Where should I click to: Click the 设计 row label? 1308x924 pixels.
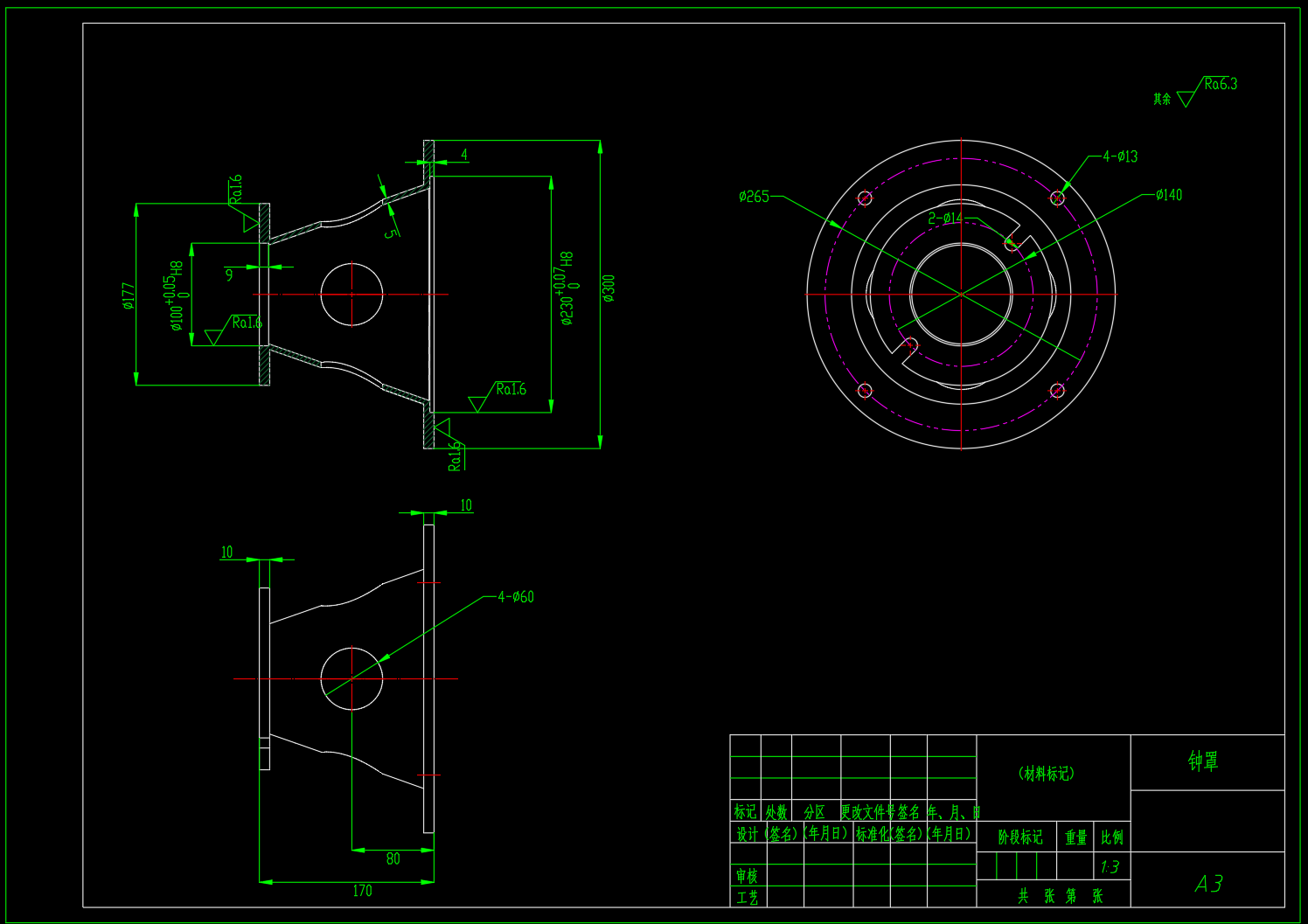(x=747, y=834)
